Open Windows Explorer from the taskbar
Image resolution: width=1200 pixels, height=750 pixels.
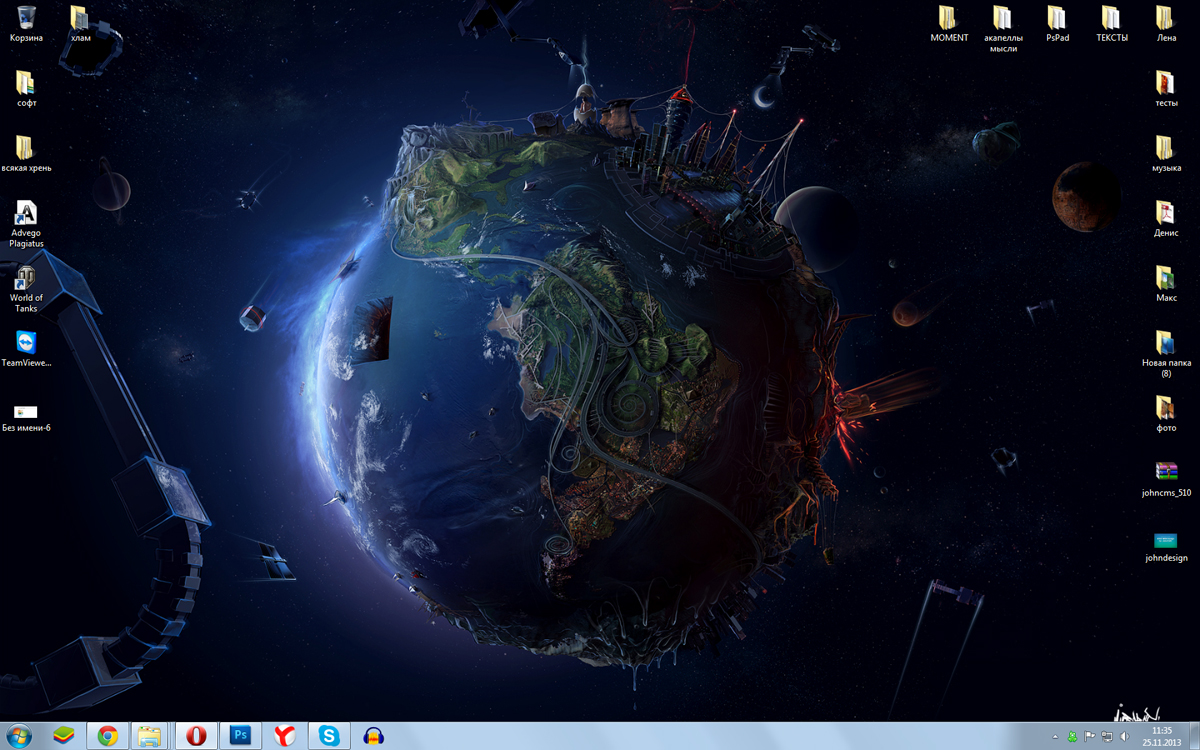tap(150, 736)
